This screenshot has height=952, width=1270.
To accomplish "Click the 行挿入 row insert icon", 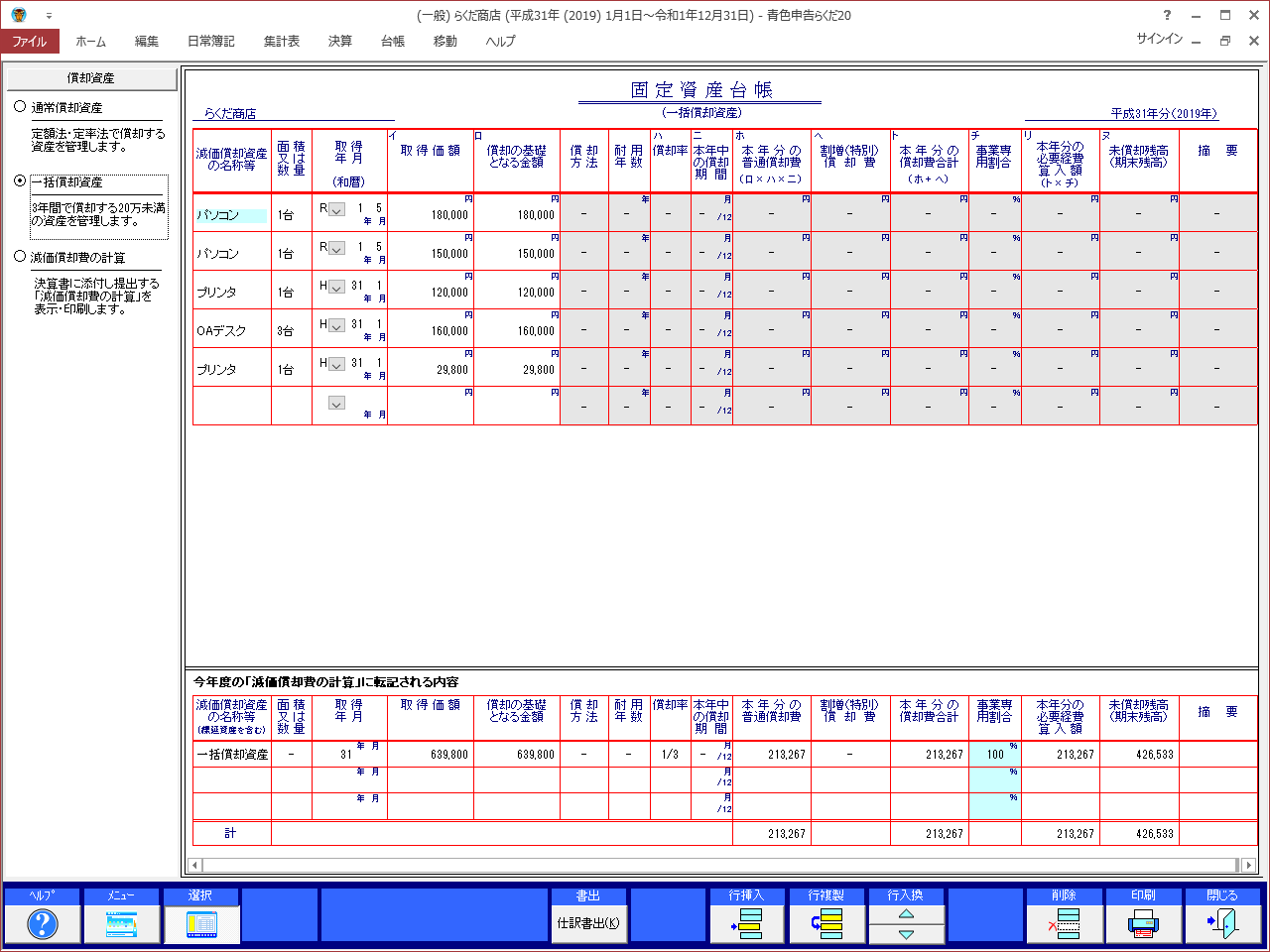I will 748,924.
